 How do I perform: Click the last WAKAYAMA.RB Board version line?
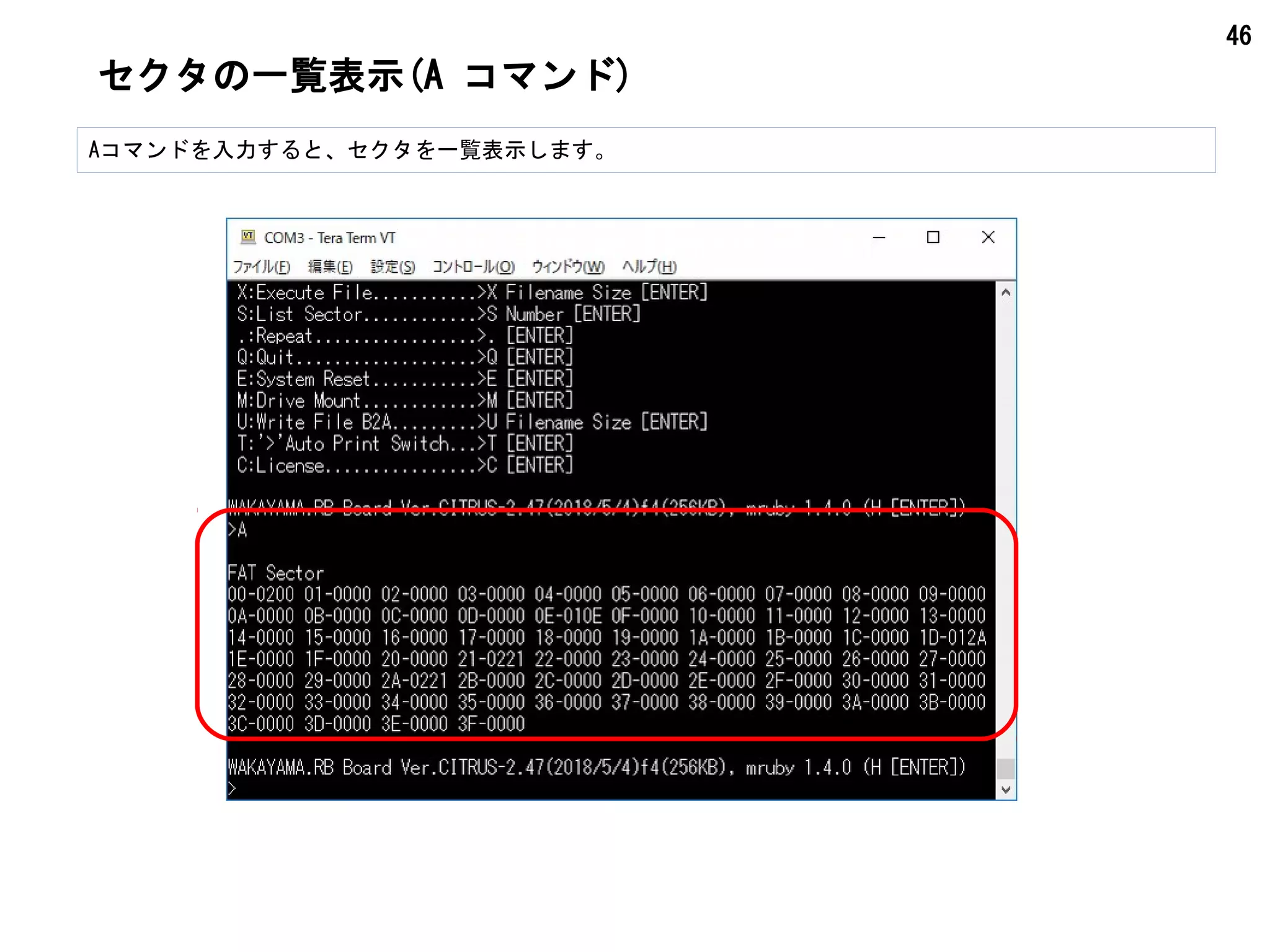597,767
